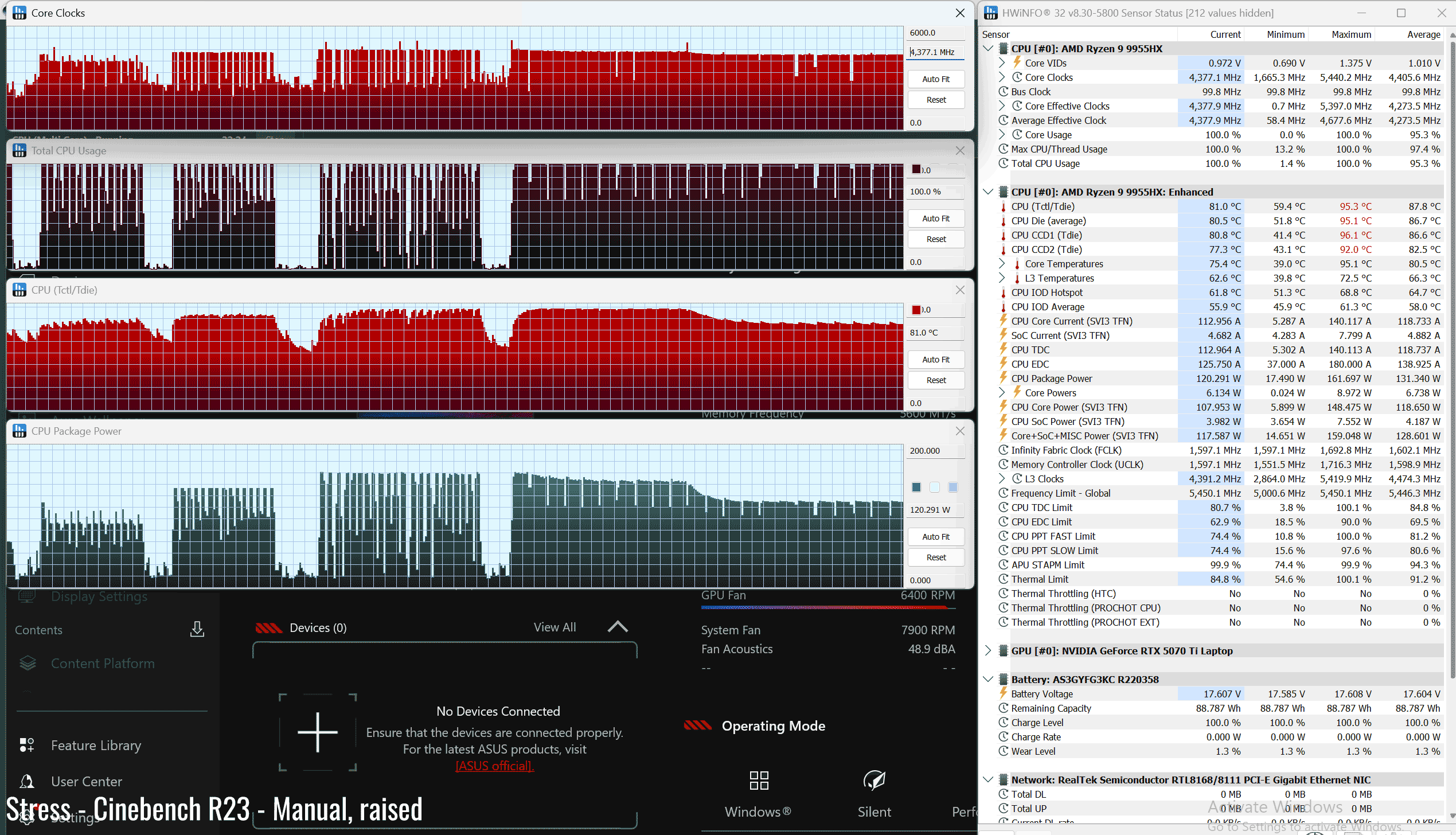Open Feature Library from sidebar
The image size is (1456, 835).
[x=96, y=745]
